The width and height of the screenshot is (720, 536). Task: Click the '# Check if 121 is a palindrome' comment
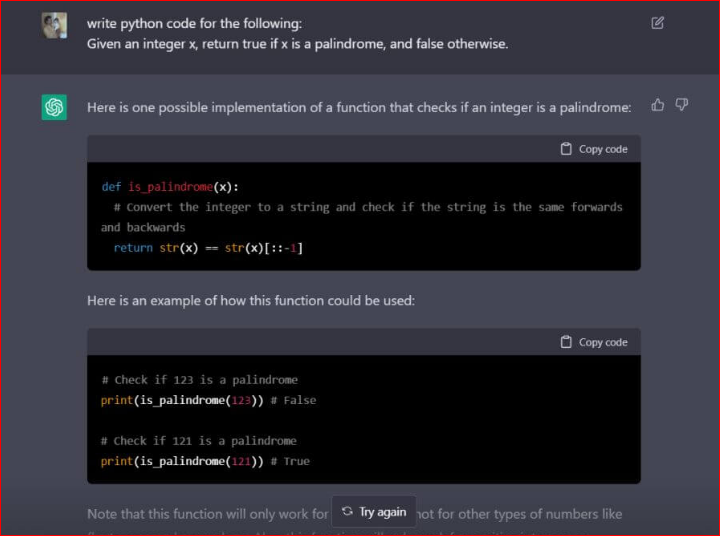[199, 441]
